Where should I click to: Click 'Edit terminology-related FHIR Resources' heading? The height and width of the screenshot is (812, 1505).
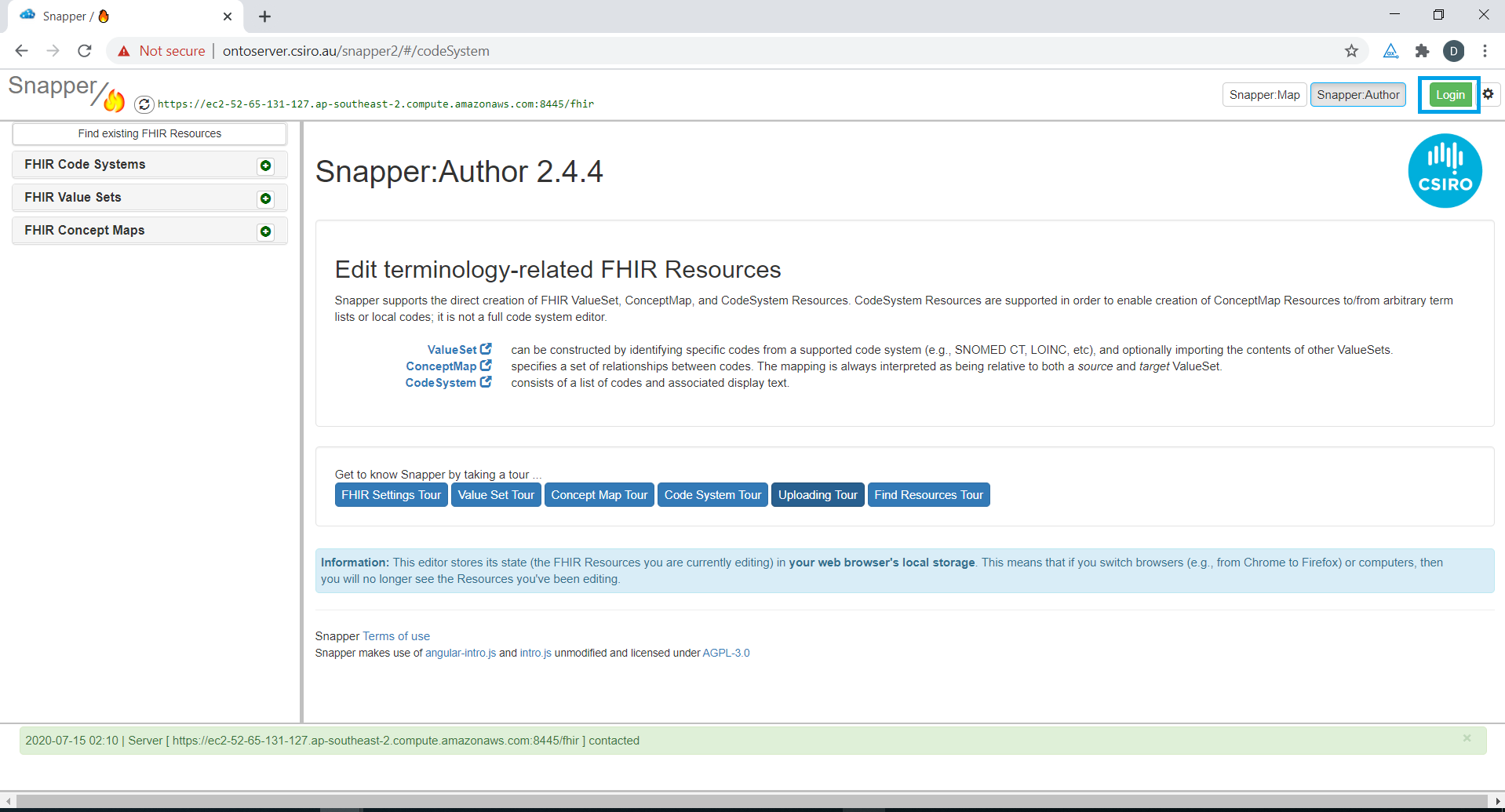[x=558, y=270]
